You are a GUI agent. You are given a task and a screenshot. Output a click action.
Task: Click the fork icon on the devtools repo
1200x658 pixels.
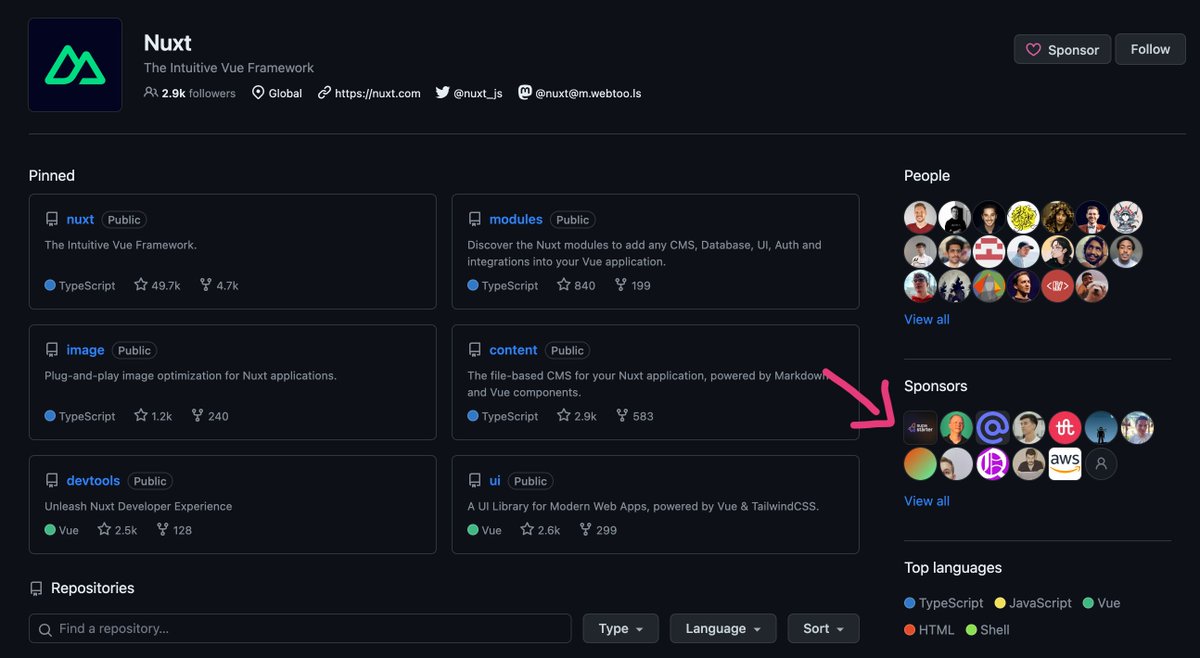pyautogui.click(x=162, y=530)
